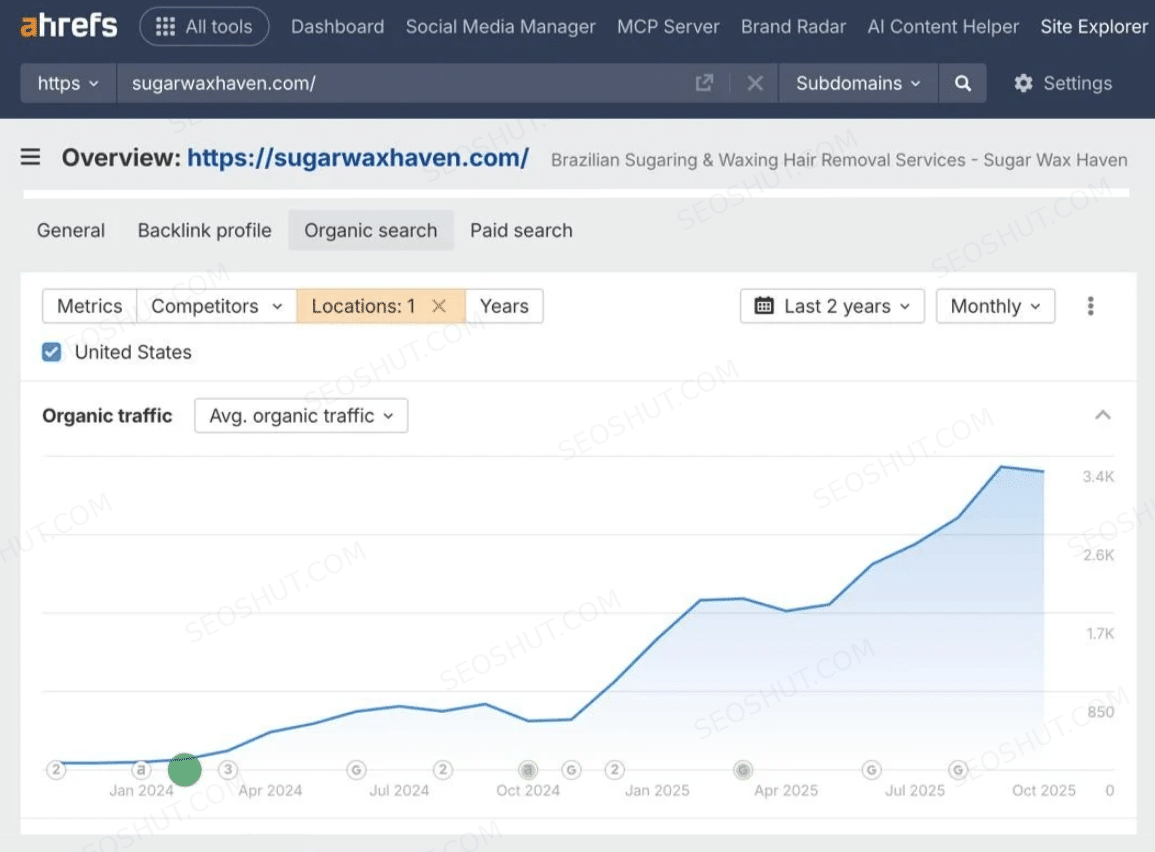Select the Years comparison mode
The width and height of the screenshot is (1155, 852).
(x=504, y=306)
